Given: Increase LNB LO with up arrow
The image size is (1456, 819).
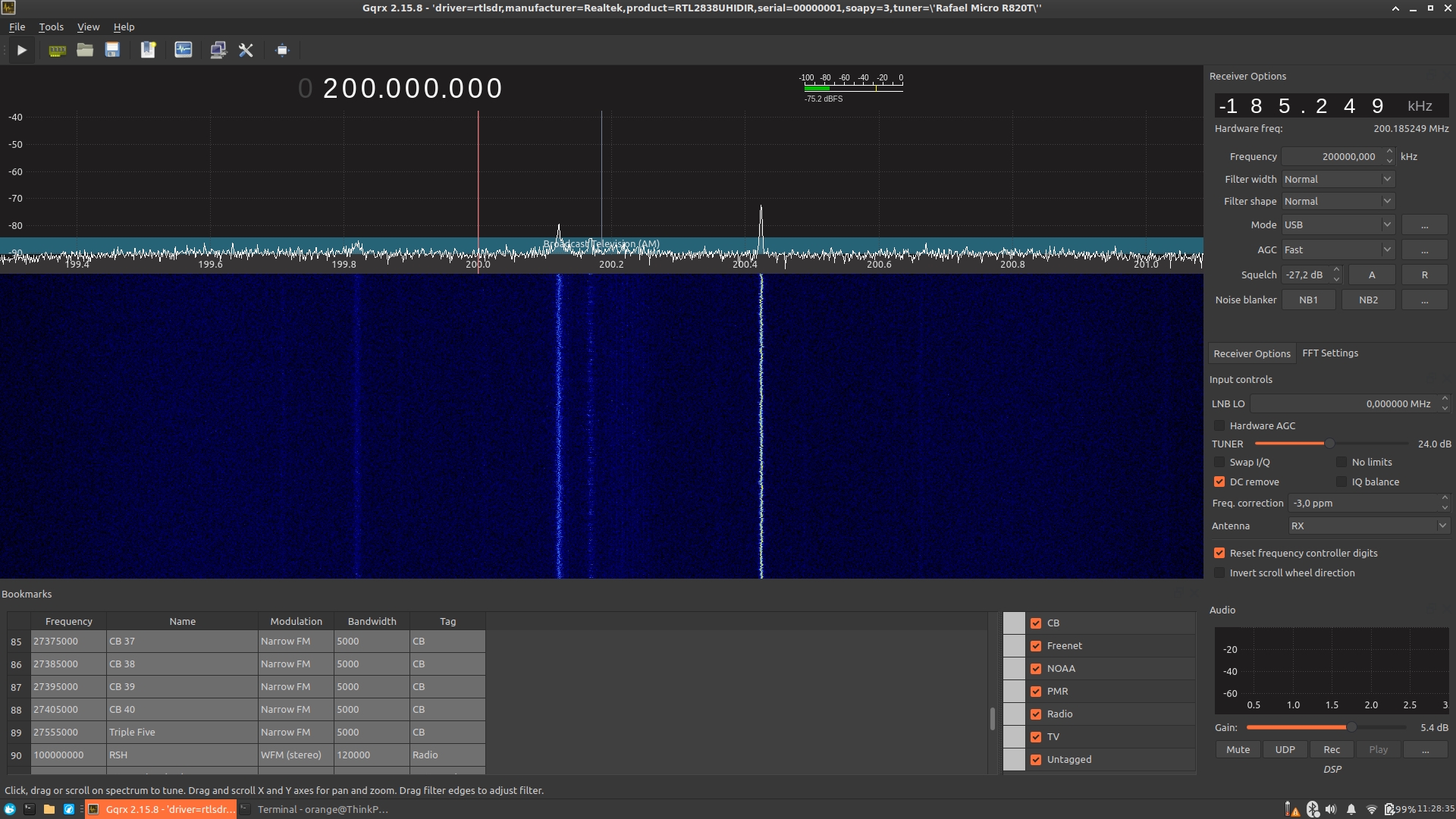Looking at the screenshot, I should click(1445, 399).
